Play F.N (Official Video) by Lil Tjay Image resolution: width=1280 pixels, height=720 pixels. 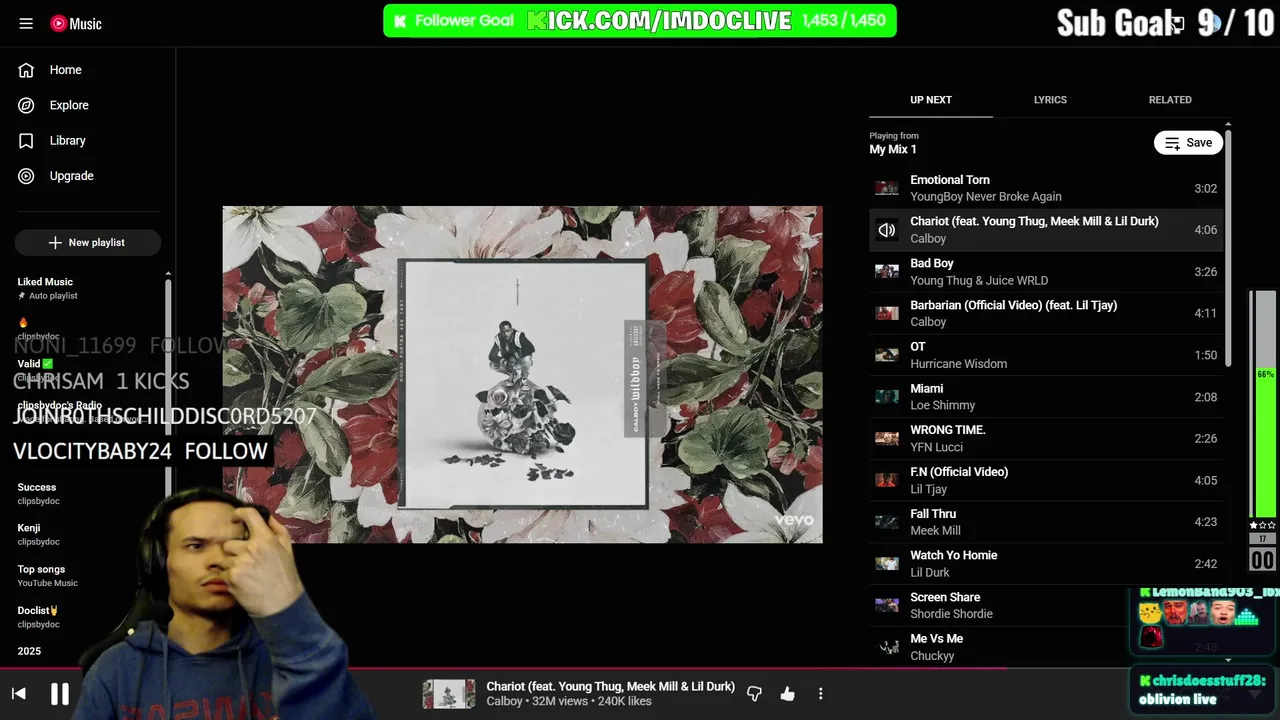[1046, 480]
